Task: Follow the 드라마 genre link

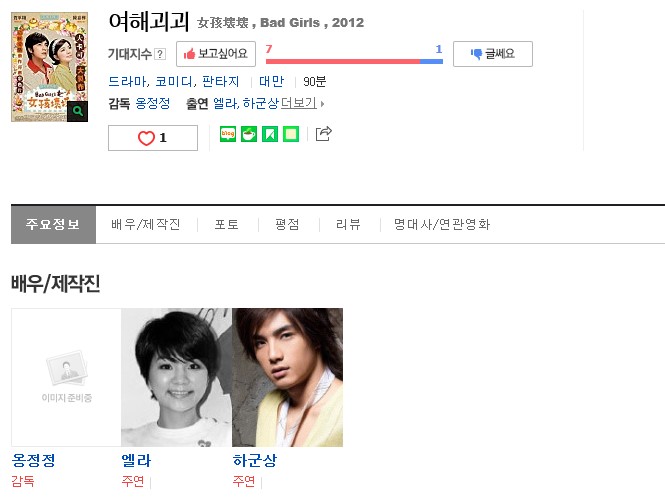Action: click(x=127, y=81)
